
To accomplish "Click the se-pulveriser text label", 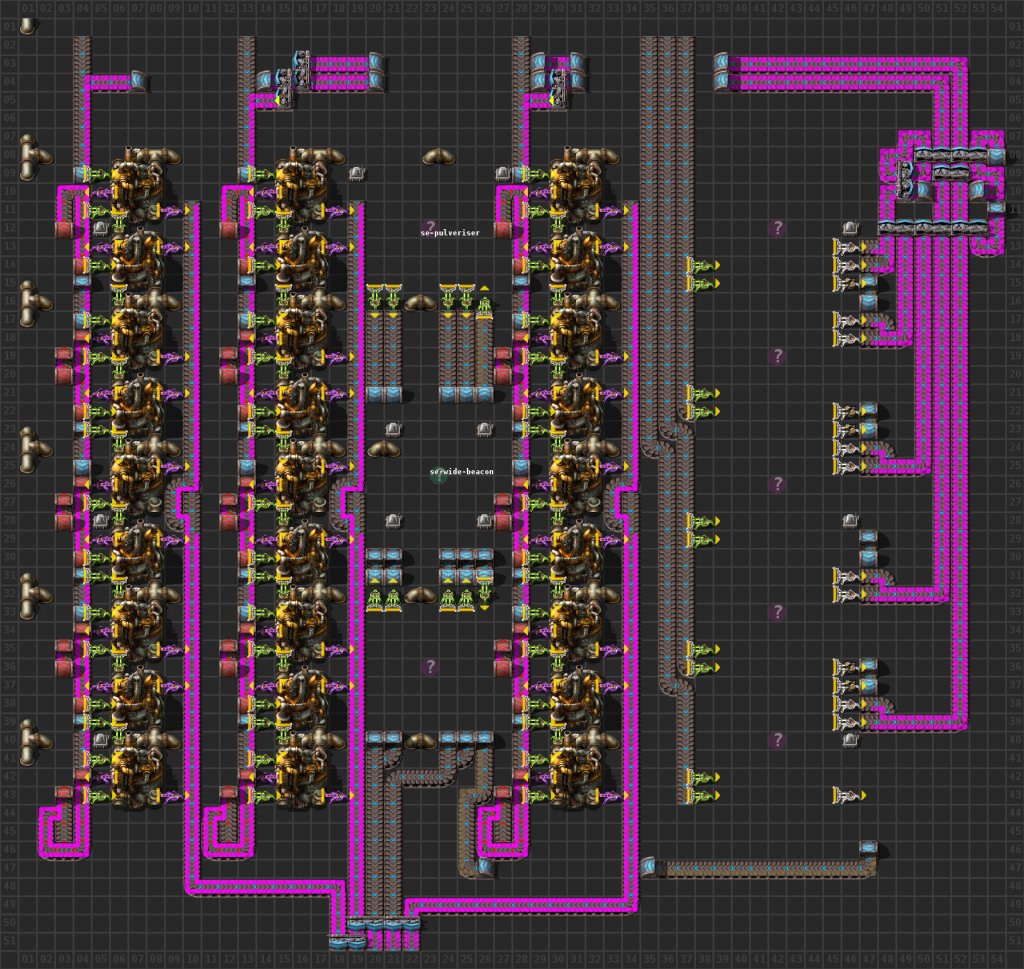I will point(450,232).
